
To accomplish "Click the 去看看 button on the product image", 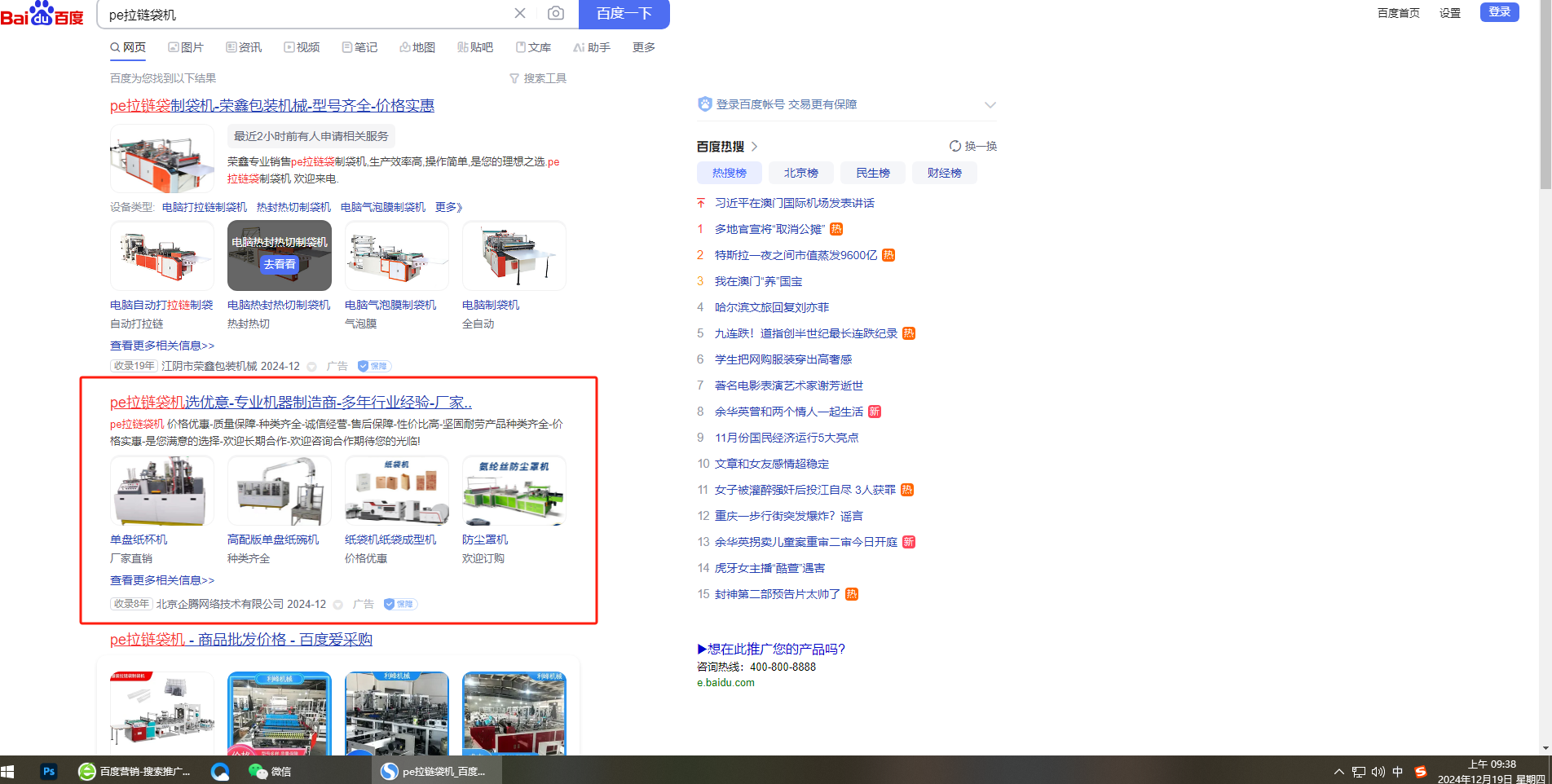I will 280,264.
